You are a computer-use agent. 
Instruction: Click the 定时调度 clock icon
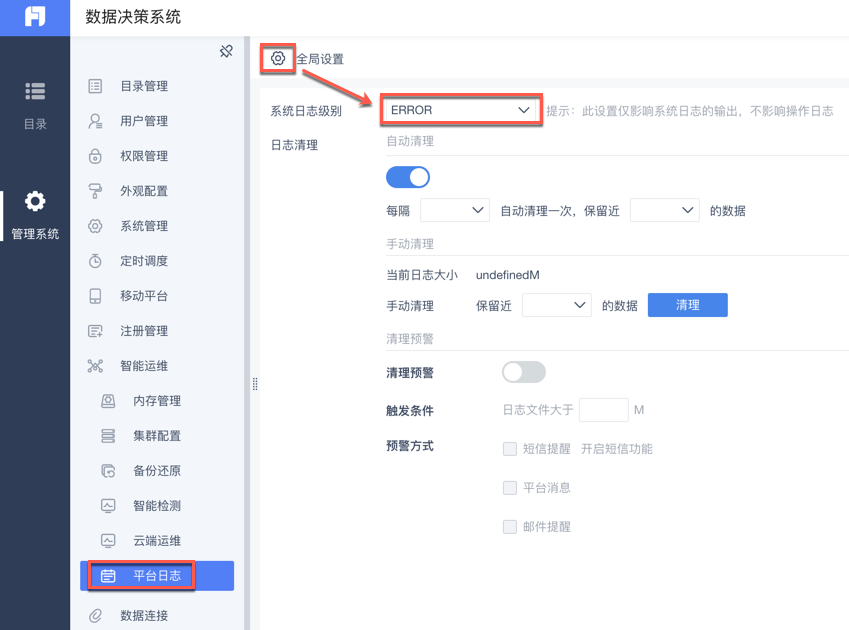pos(95,261)
